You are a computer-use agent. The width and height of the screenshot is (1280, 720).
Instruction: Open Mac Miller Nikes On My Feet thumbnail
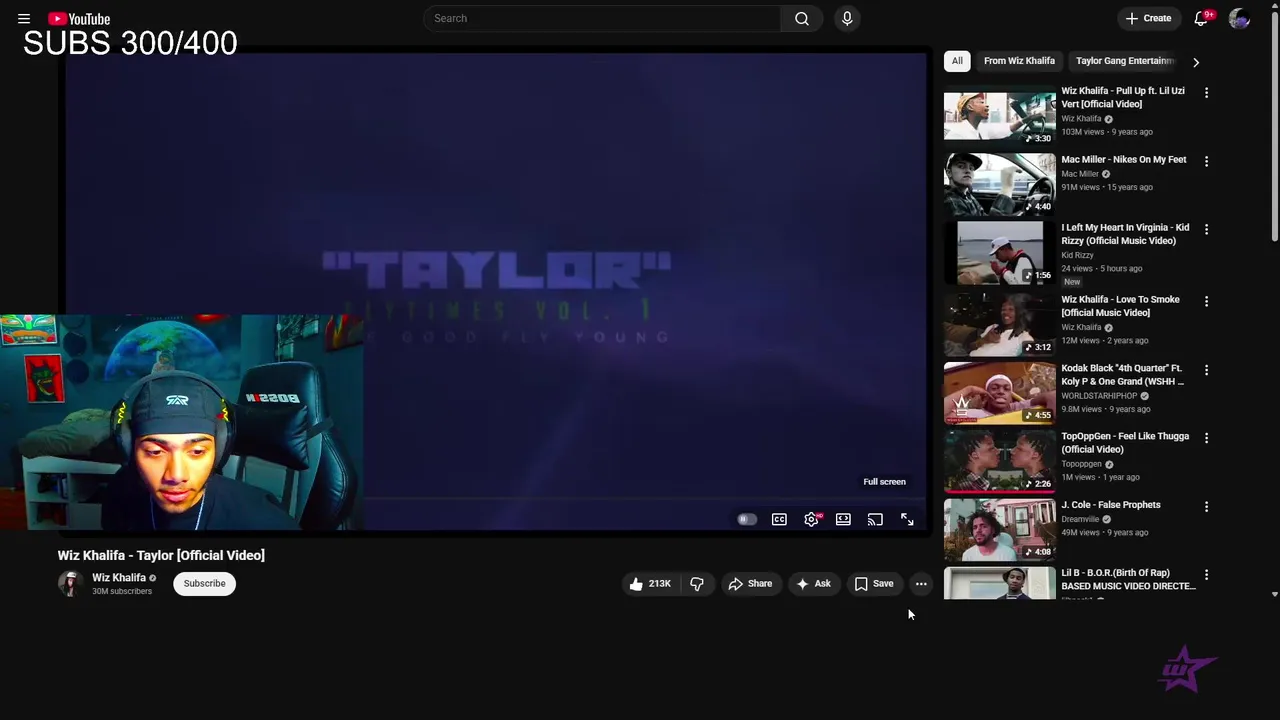coord(999,185)
